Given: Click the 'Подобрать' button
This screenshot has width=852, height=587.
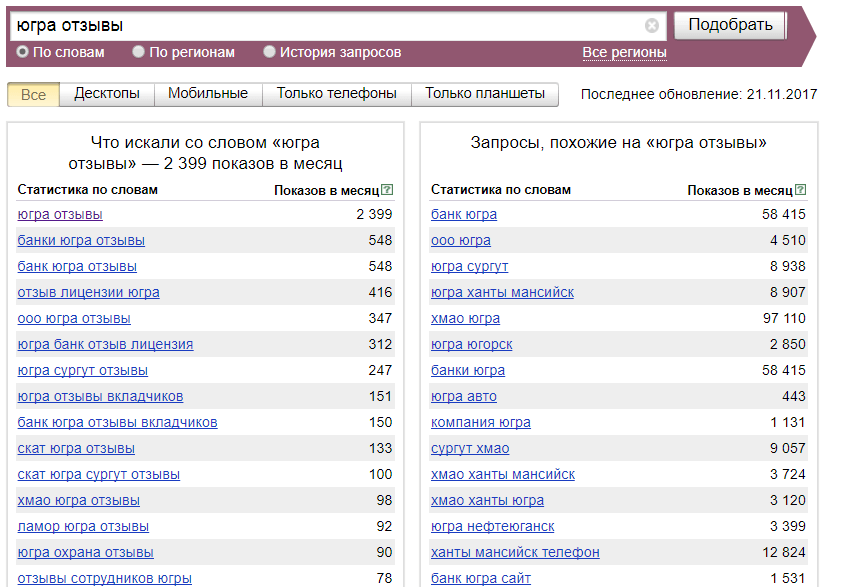Looking at the screenshot, I should point(730,25).
